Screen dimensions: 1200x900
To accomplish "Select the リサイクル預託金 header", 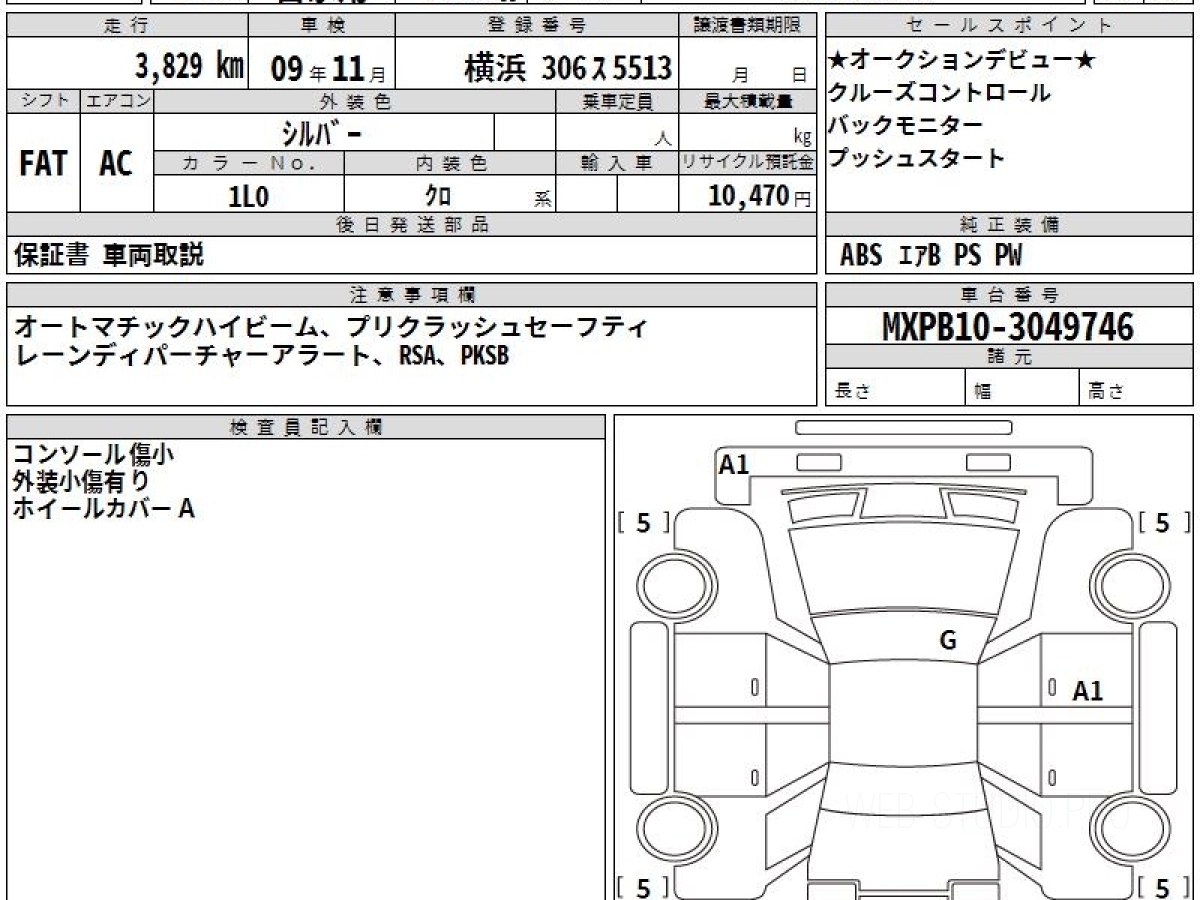I will pos(748,163).
